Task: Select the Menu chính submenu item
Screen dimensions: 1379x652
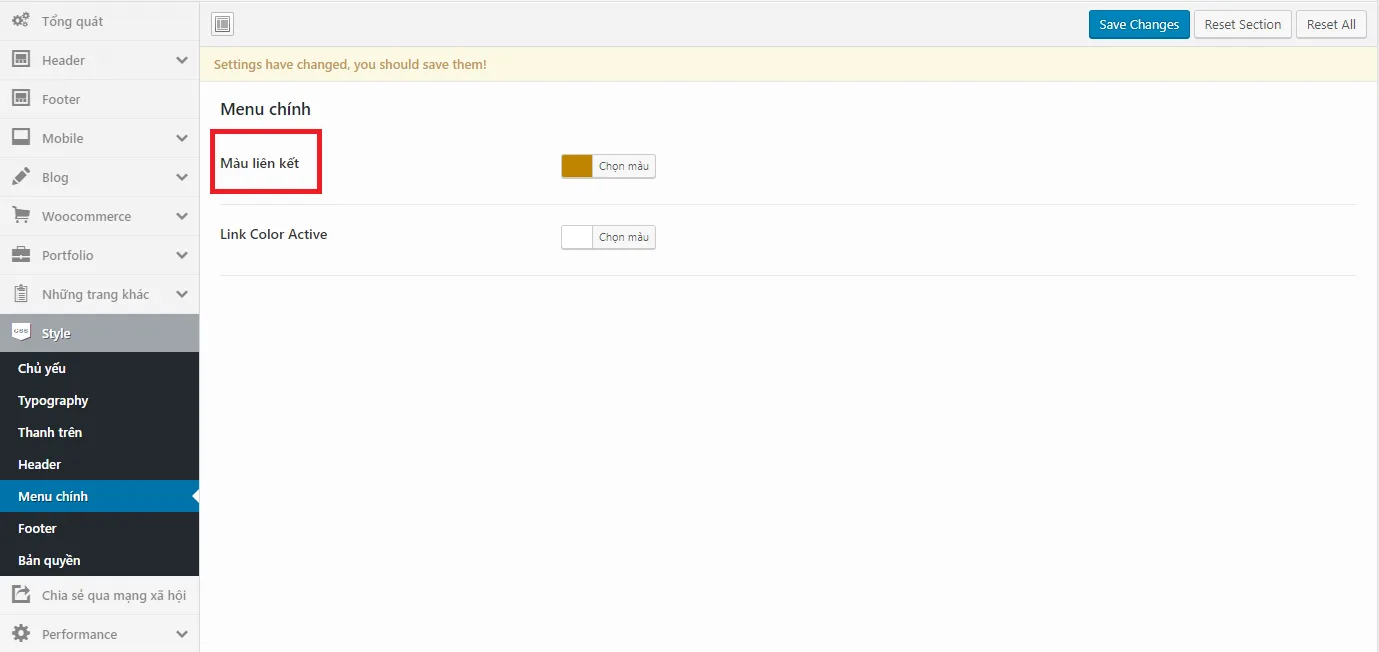Action: tap(99, 496)
